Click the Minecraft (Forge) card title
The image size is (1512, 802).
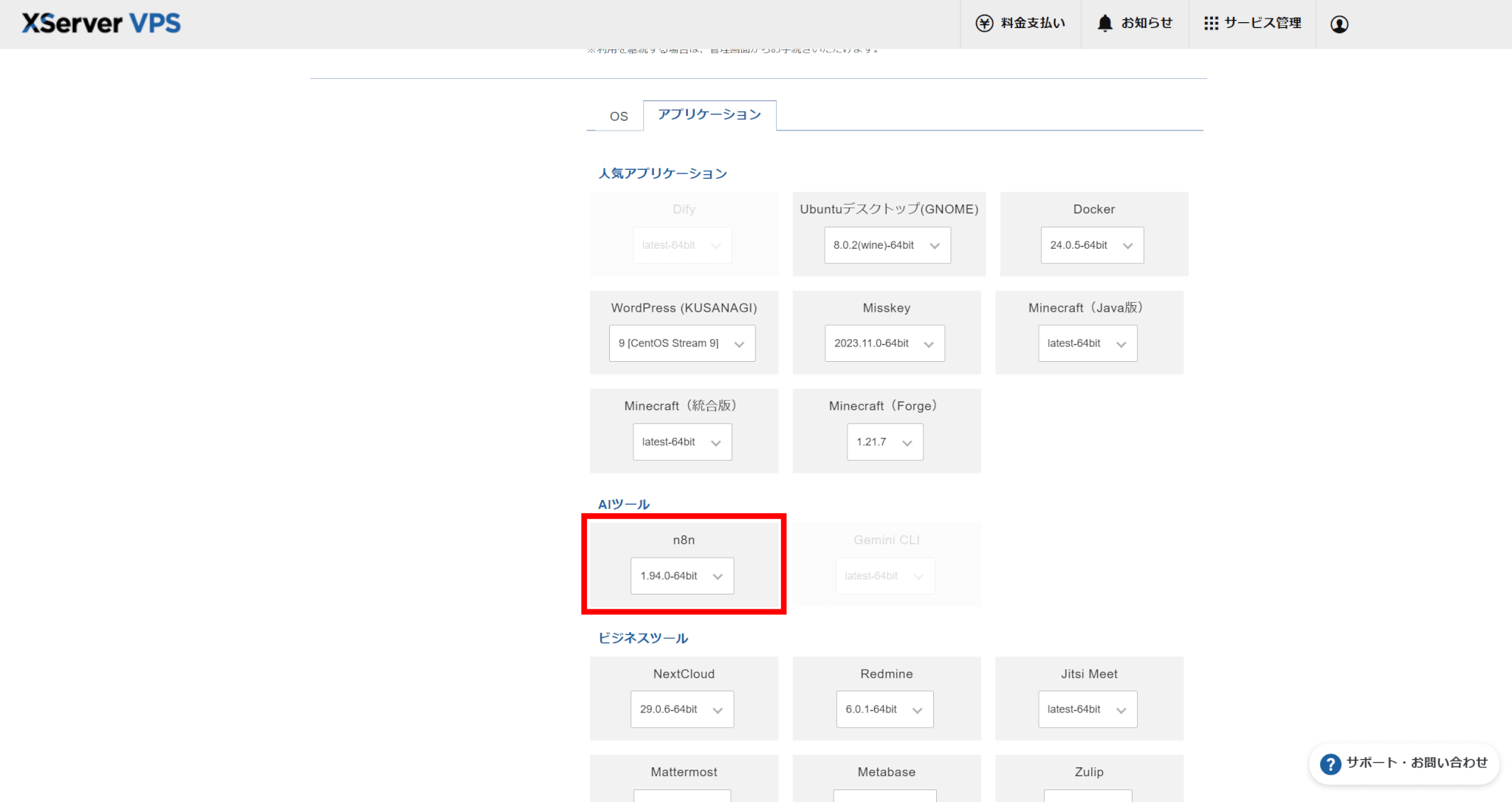coord(884,406)
